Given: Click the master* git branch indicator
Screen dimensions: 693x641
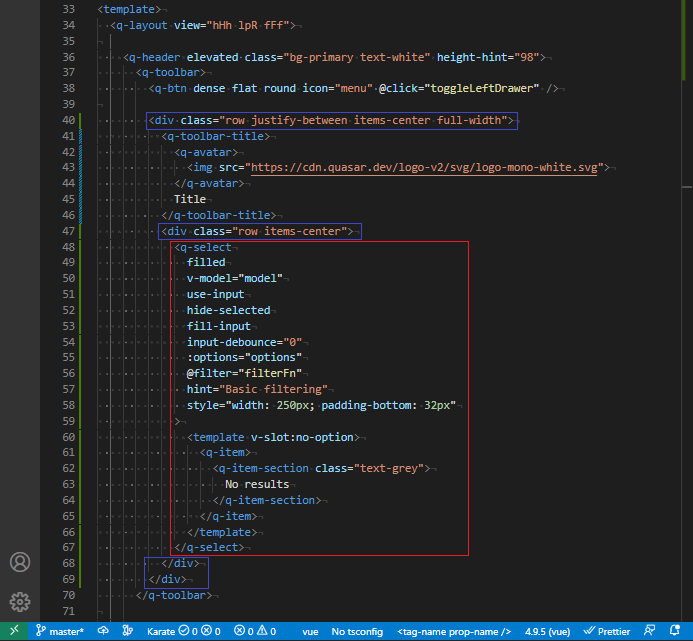Looking at the screenshot, I should [x=60, y=631].
